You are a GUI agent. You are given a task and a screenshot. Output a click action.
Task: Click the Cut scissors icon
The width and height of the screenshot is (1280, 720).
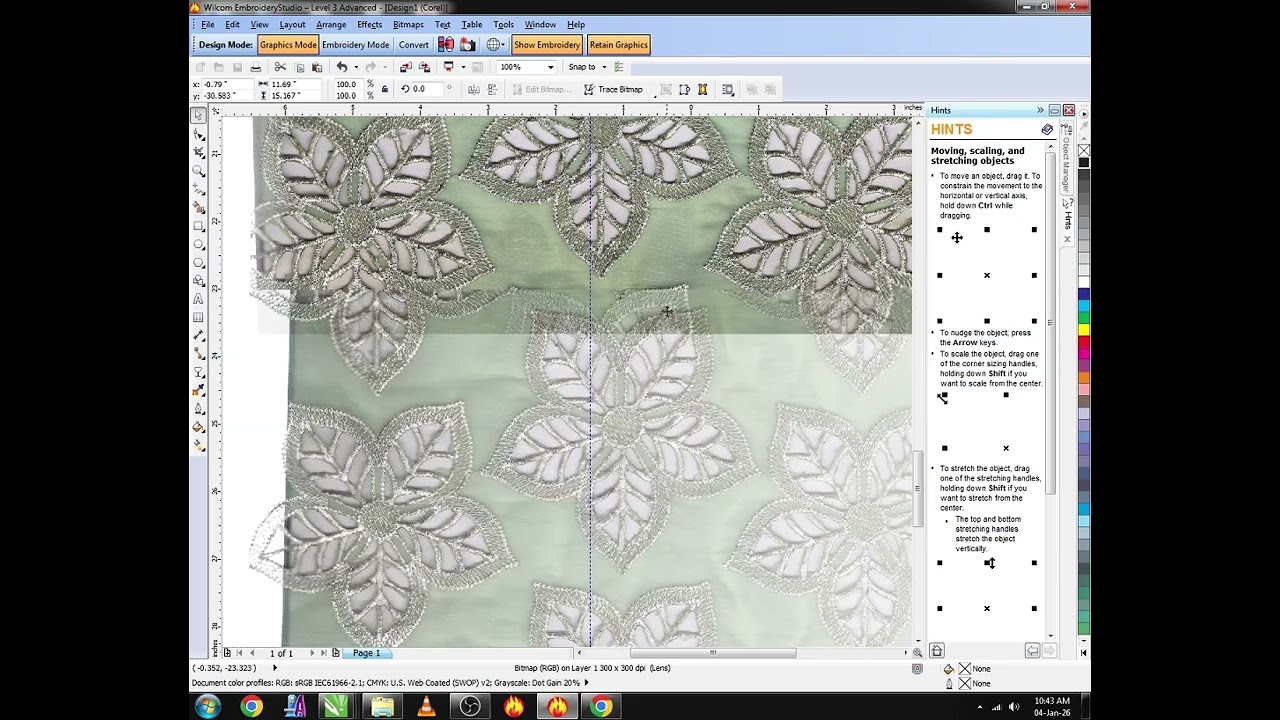coord(280,67)
